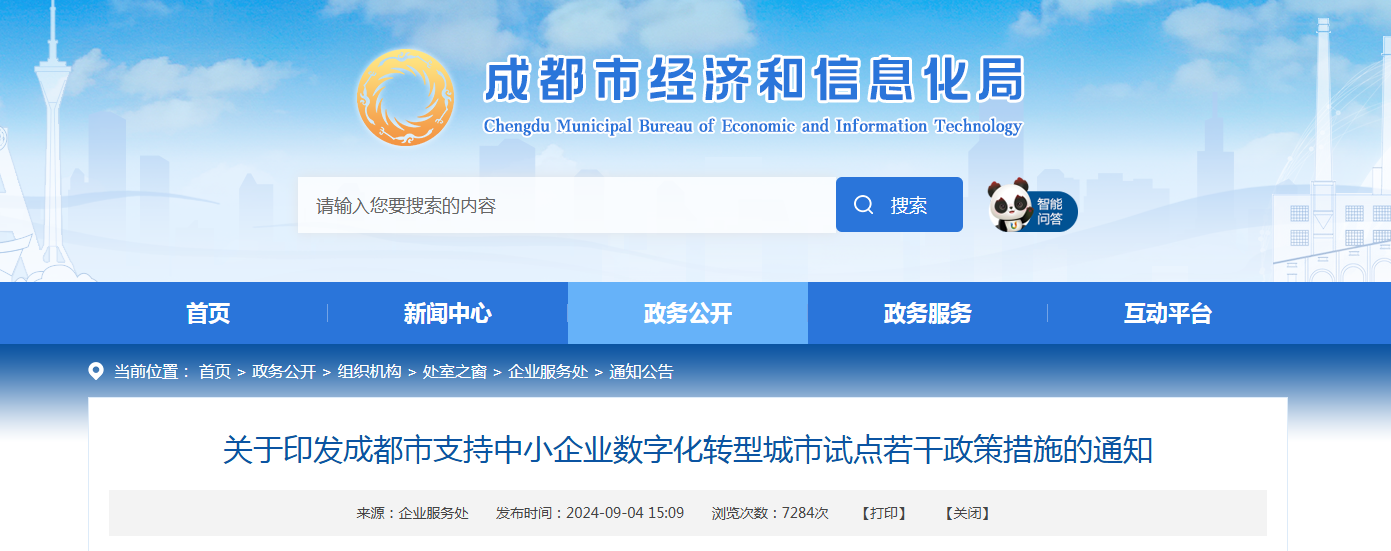Image resolution: width=1391 pixels, height=551 pixels.
Task: Open the 政务服务 navigation tab
Action: click(x=928, y=313)
